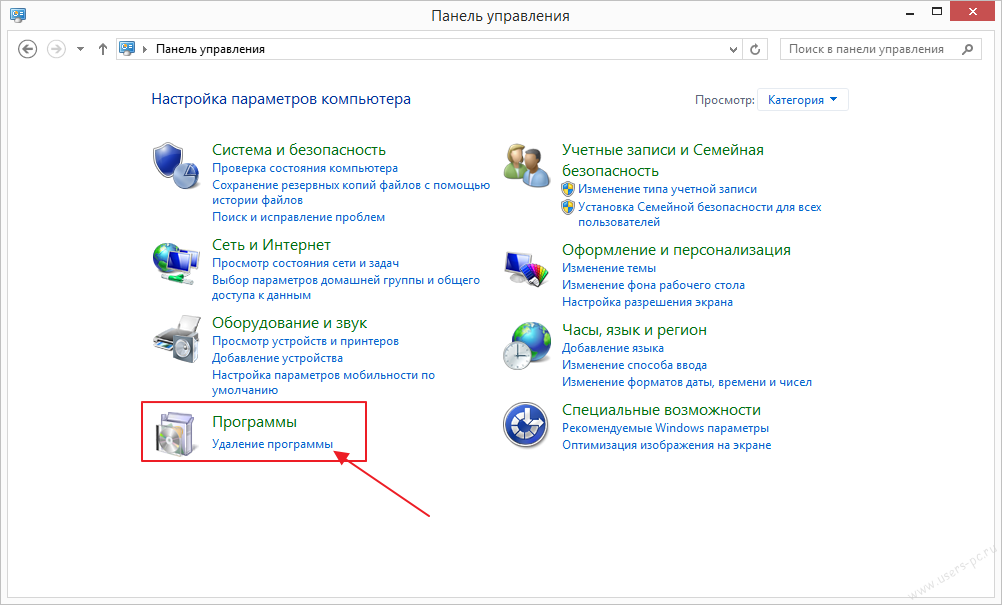Open the Категория view dropdown
Screen dimensions: 1002x605
[803, 100]
